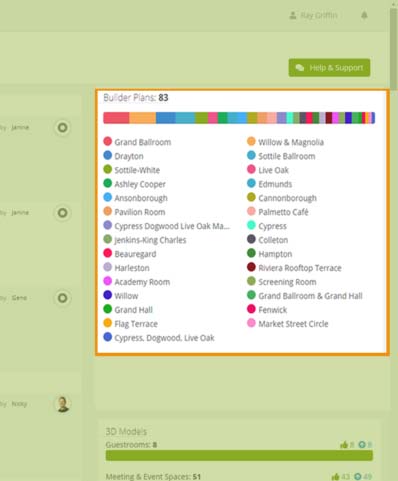Image resolution: width=398 pixels, height=481 pixels.
Task: Click the notification bell icon
Action: [x=364, y=15]
